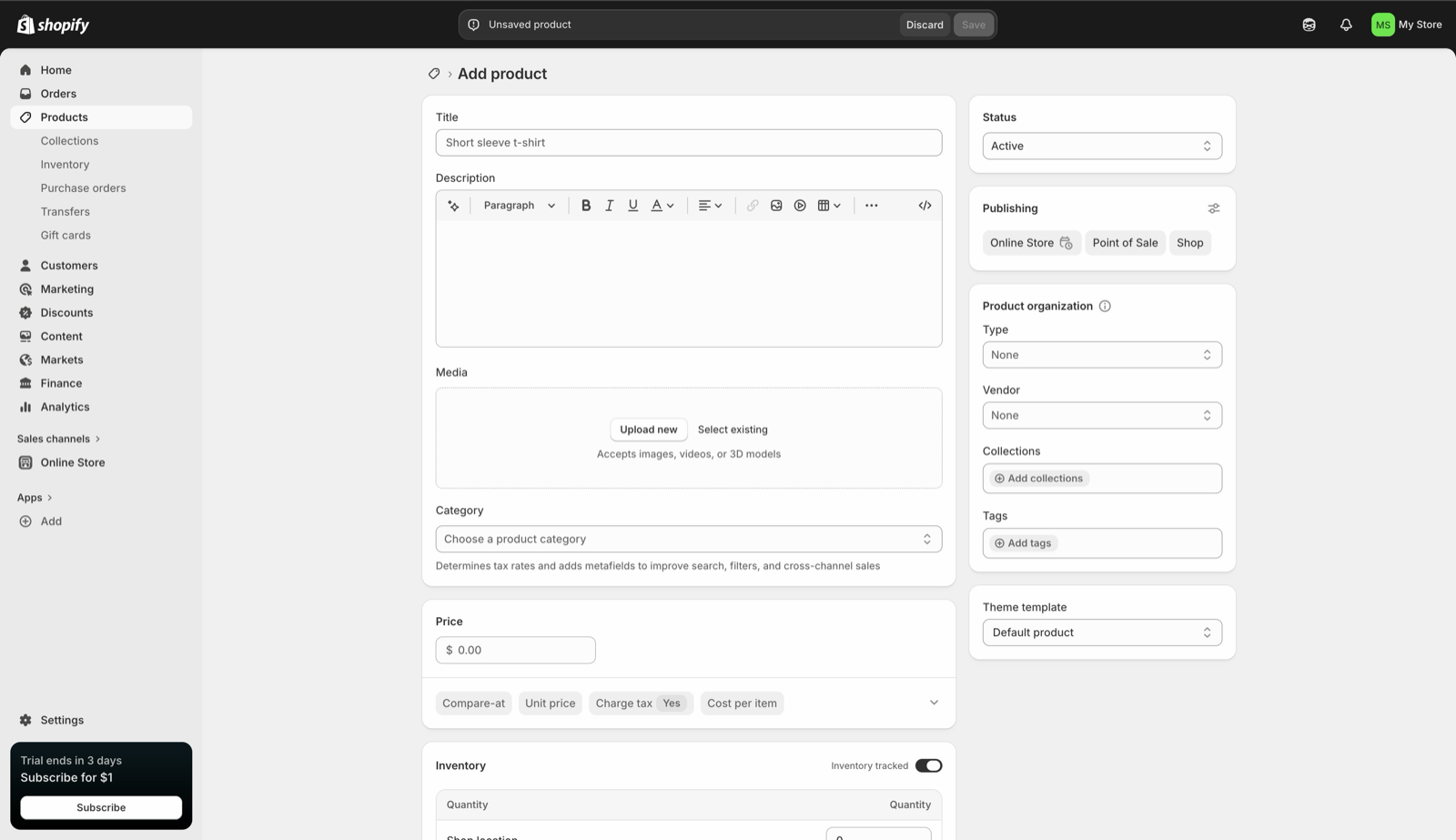Open Collections under Products
The width and height of the screenshot is (1456, 840).
[x=69, y=141]
